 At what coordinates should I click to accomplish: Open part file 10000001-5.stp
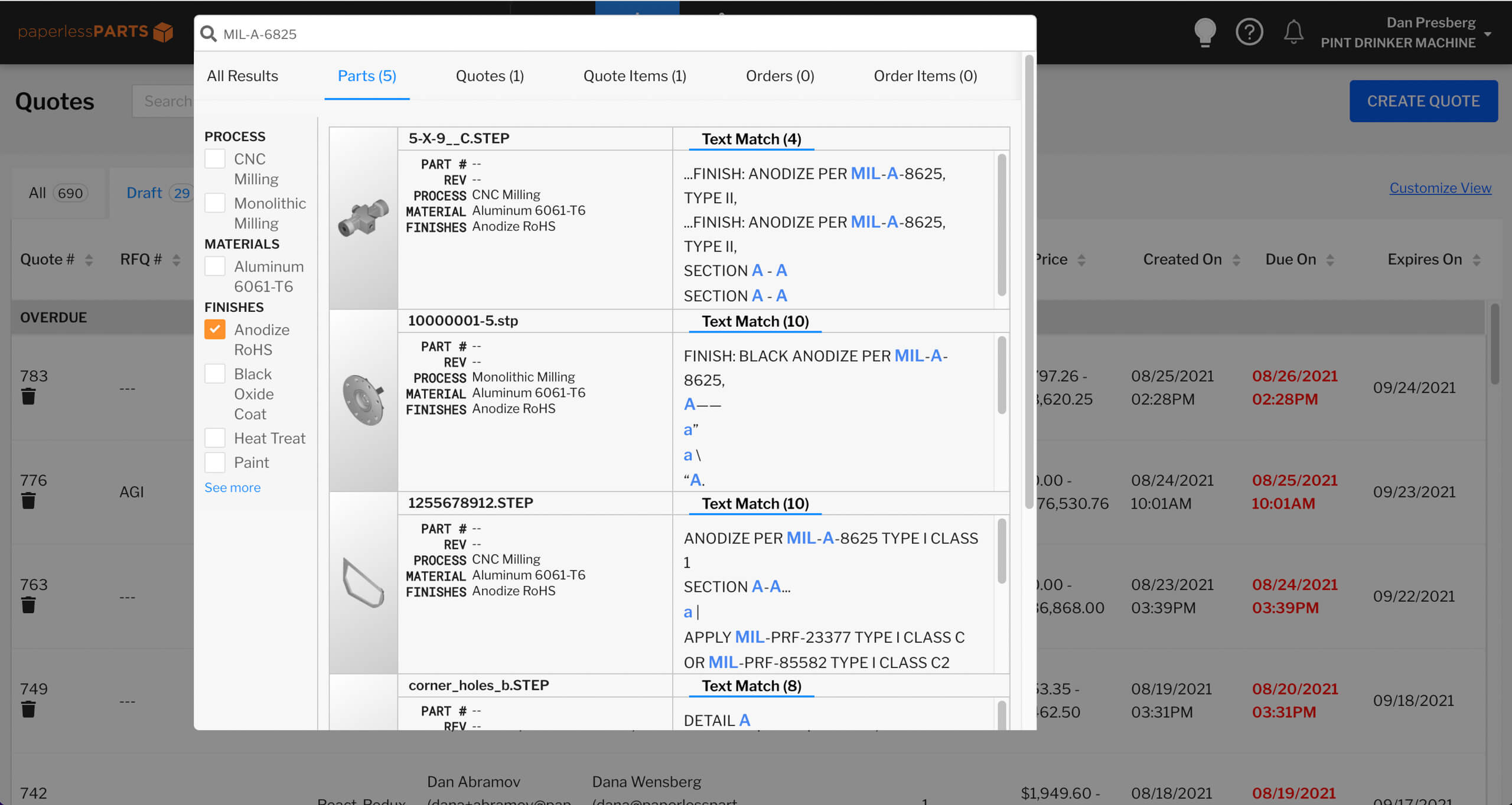(463, 321)
